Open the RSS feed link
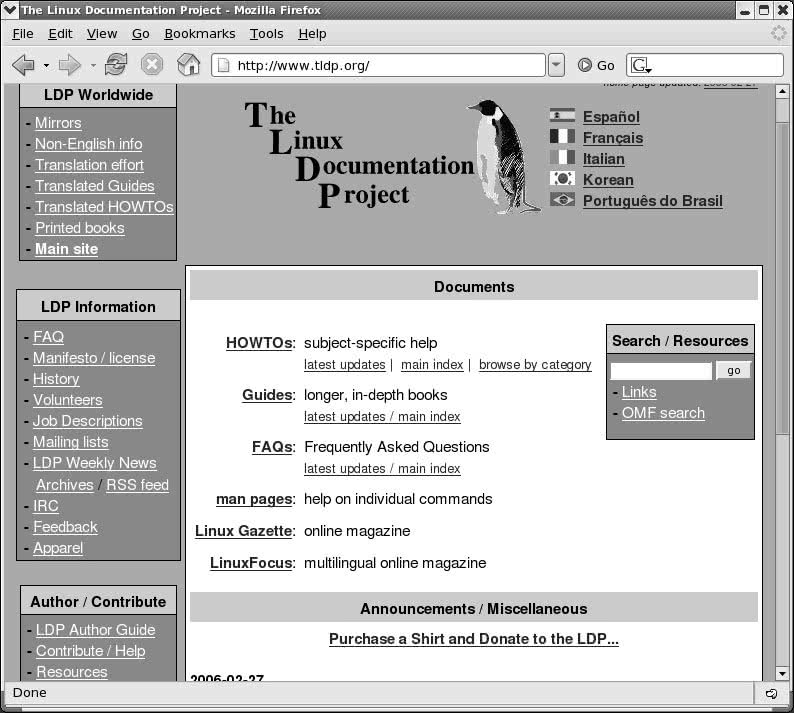This screenshot has height=713, width=794. pyautogui.click(x=137, y=485)
